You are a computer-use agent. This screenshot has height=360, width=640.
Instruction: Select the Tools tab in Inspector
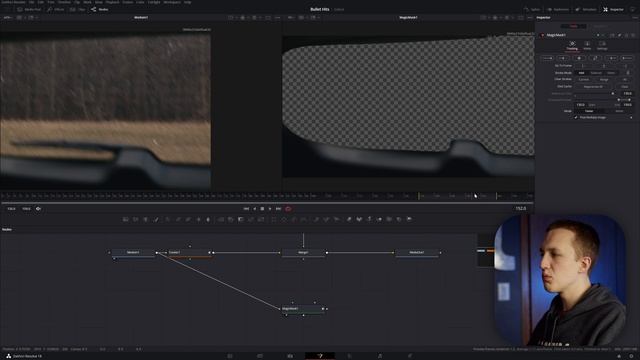point(573,26)
